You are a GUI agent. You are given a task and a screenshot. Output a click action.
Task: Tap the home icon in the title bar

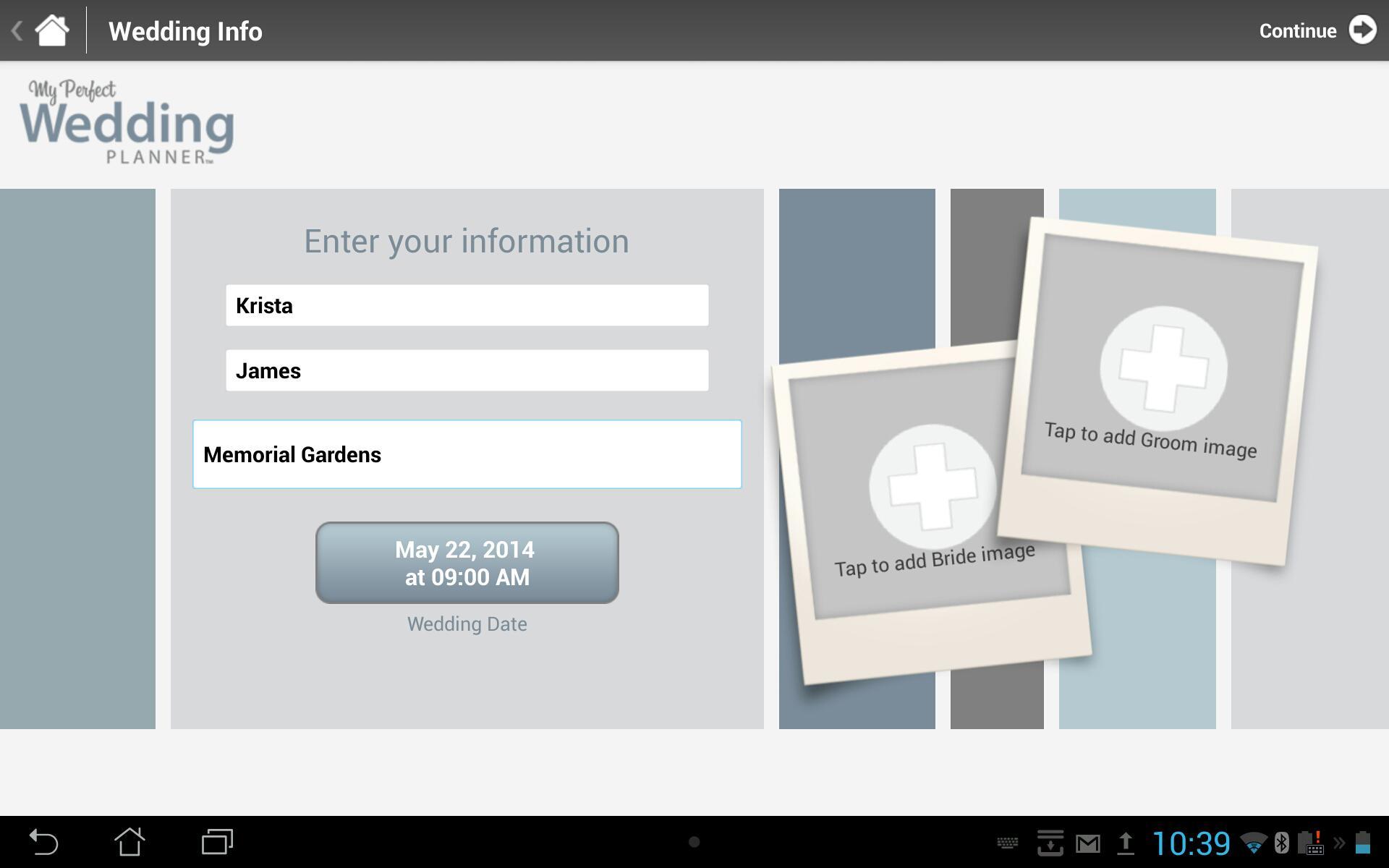pyautogui.click(x=51, y=30)
